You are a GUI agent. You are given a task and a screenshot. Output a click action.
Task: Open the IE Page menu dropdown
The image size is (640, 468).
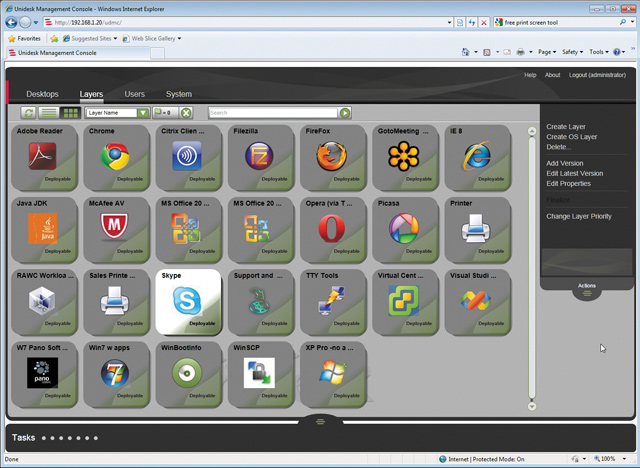click(x=547, y=52)
